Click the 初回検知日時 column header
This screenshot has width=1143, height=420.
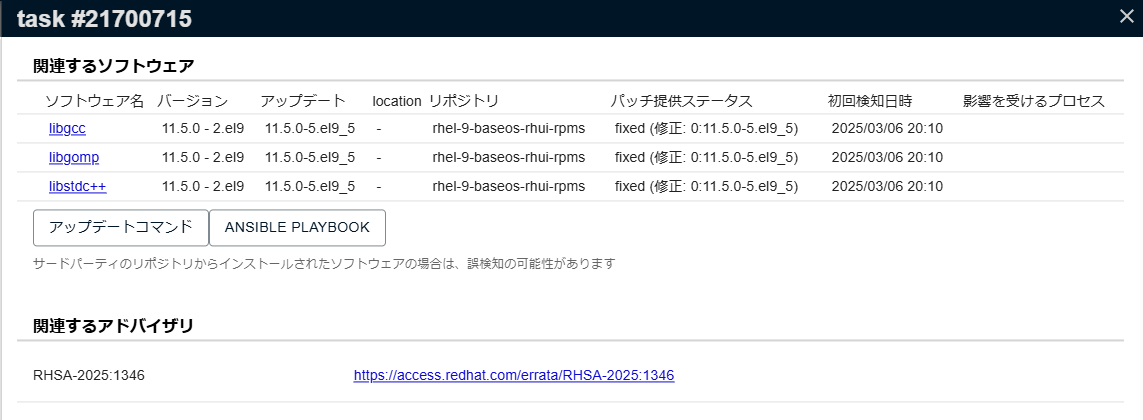[870, 101]
